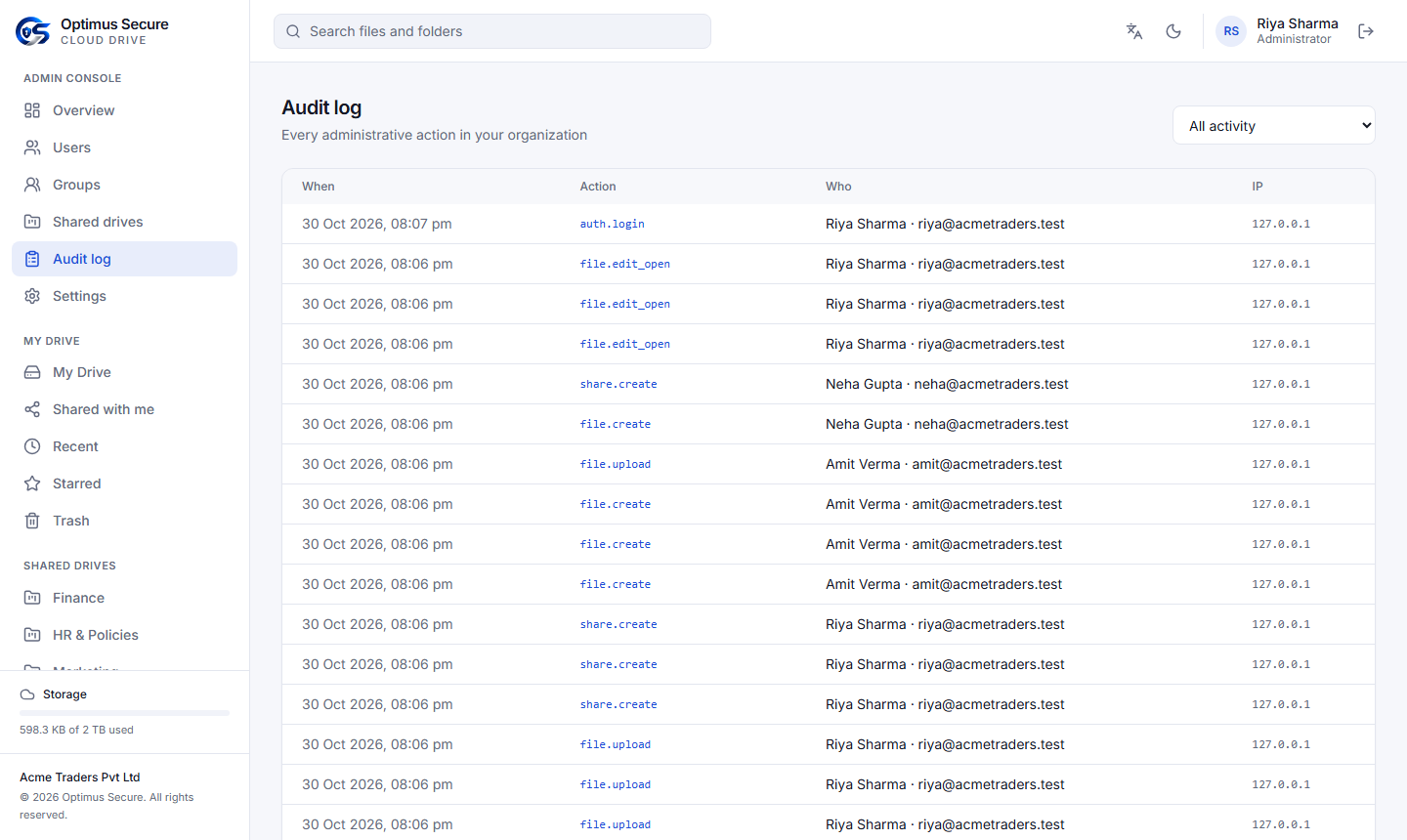
Task: Focus the Search files and folders field
Action: coord(492,31)
